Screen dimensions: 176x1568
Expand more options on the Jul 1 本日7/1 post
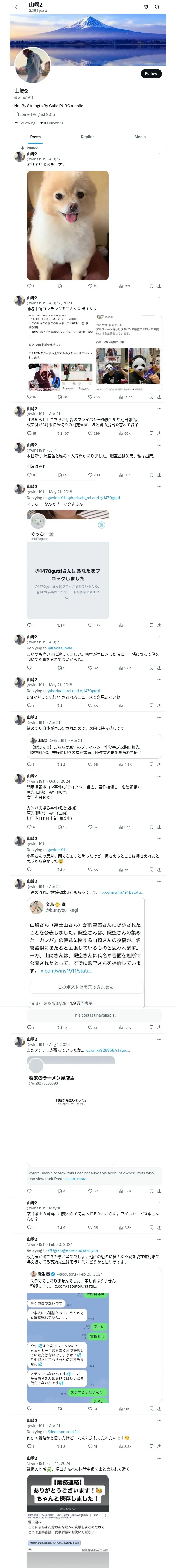[x=159, y=445]
